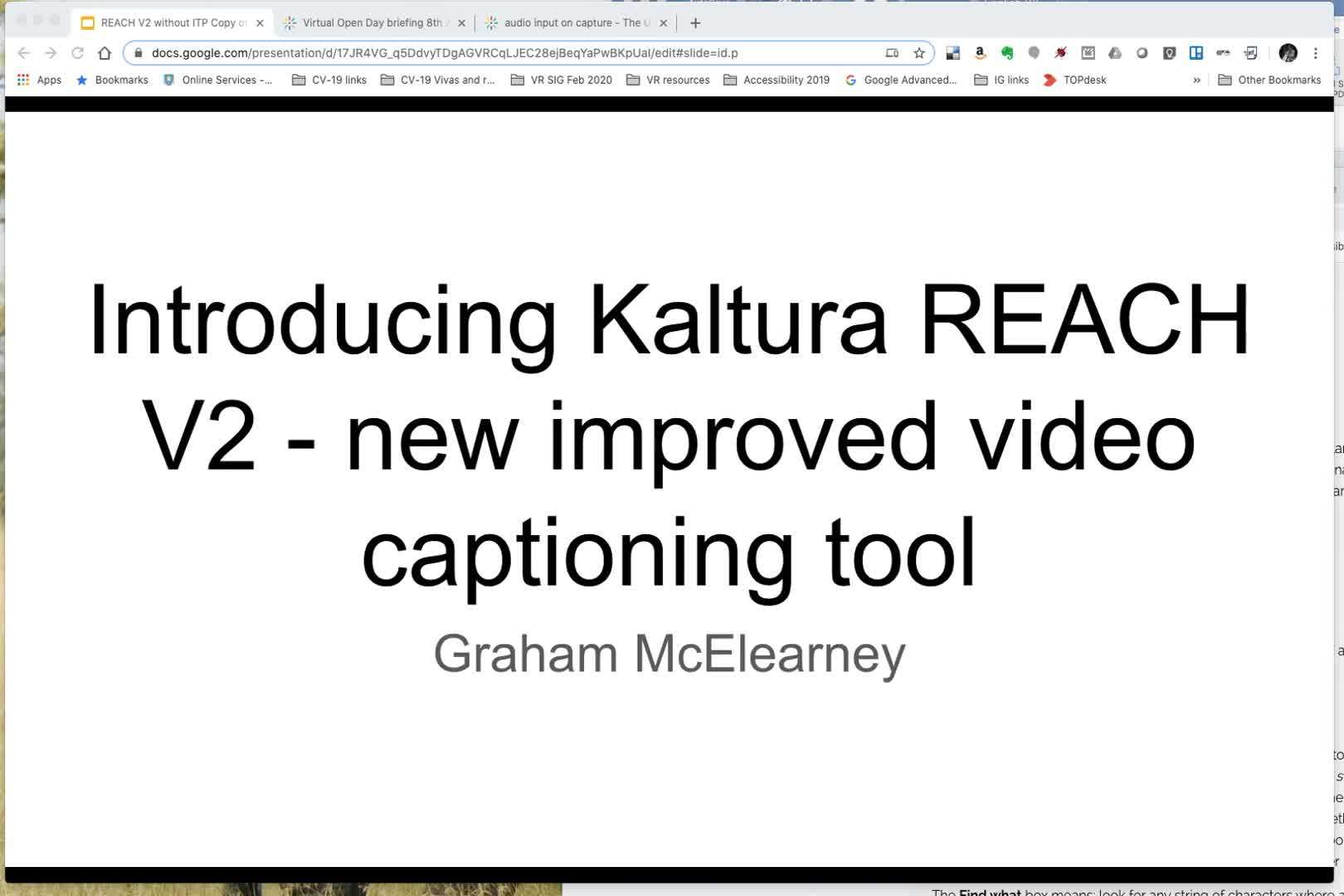This screenshot has width=1344, height=896.
Task: Open the CV-19 Vivas bookmark folder
Action: [437, 80]
